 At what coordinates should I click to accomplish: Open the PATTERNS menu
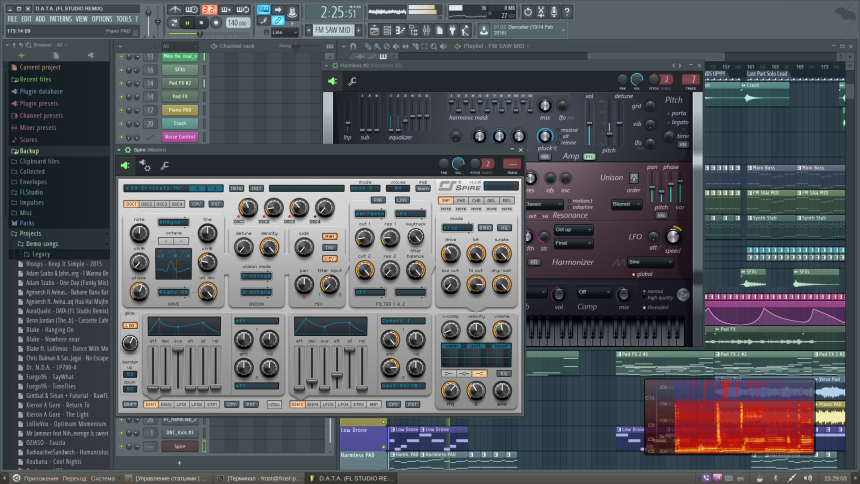(x=60, y=19)
